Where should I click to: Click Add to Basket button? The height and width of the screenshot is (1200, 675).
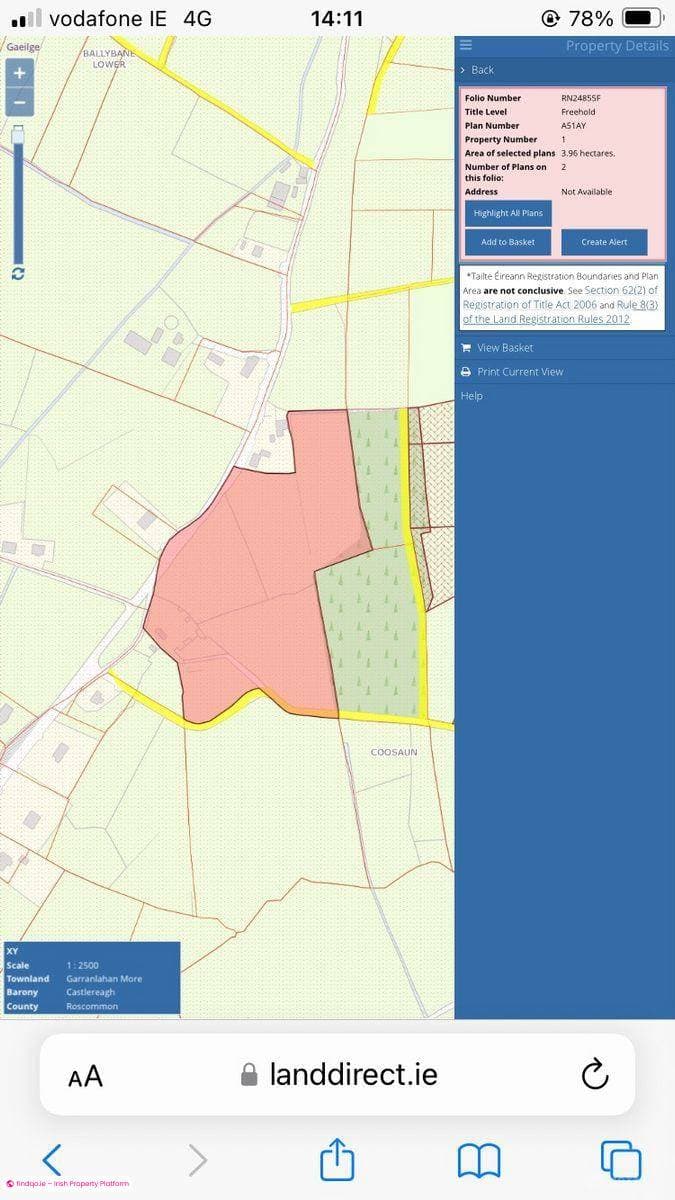click(x=508, y=242)
